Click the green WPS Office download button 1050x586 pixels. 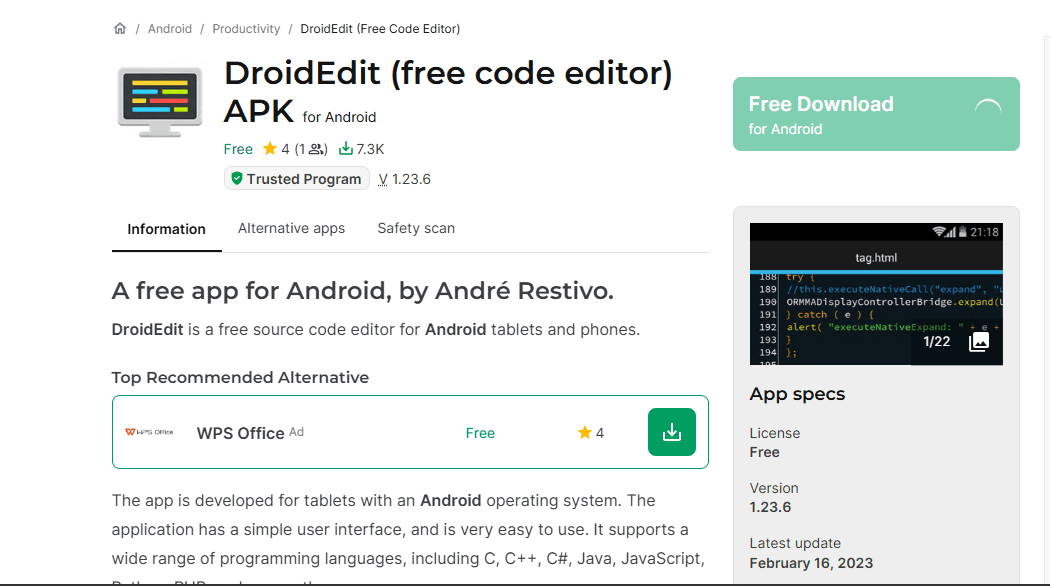(672, 432)
